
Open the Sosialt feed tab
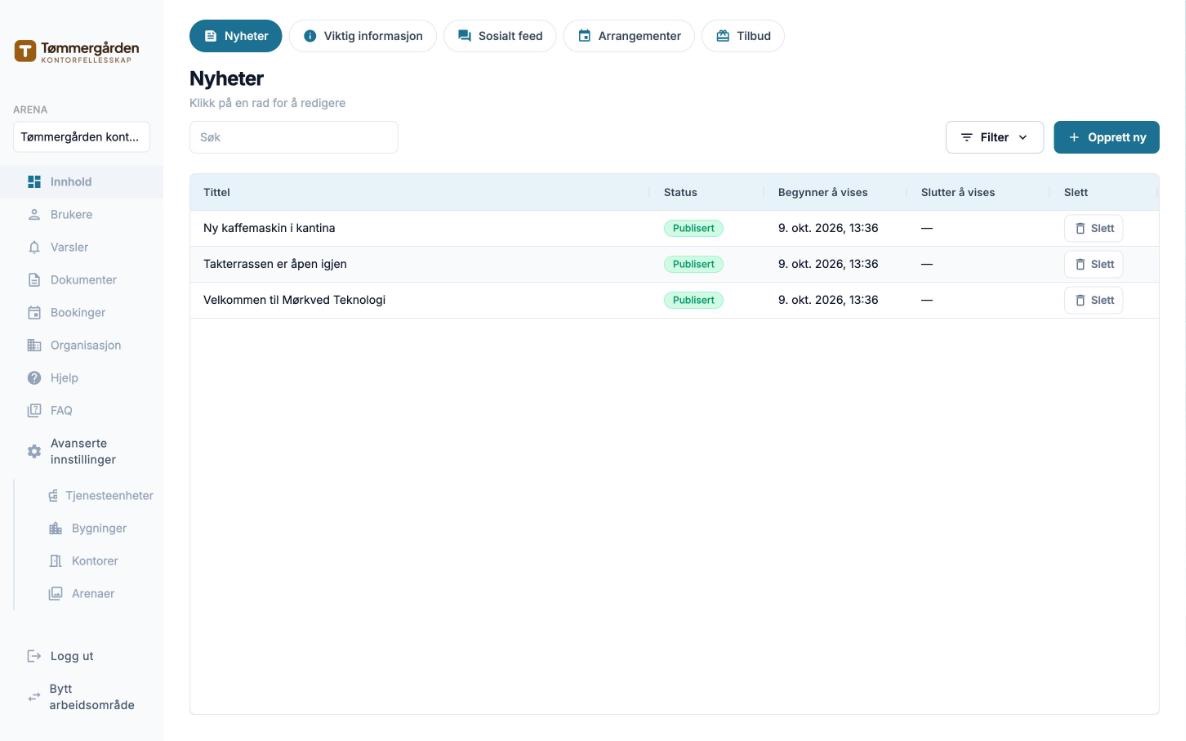(500, 36)
